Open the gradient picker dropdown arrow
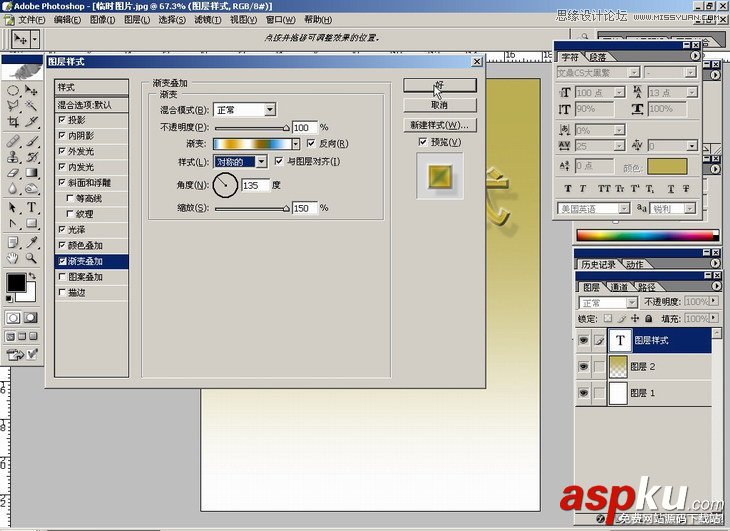Screen dimensions: 730x531 coord(296,144)
